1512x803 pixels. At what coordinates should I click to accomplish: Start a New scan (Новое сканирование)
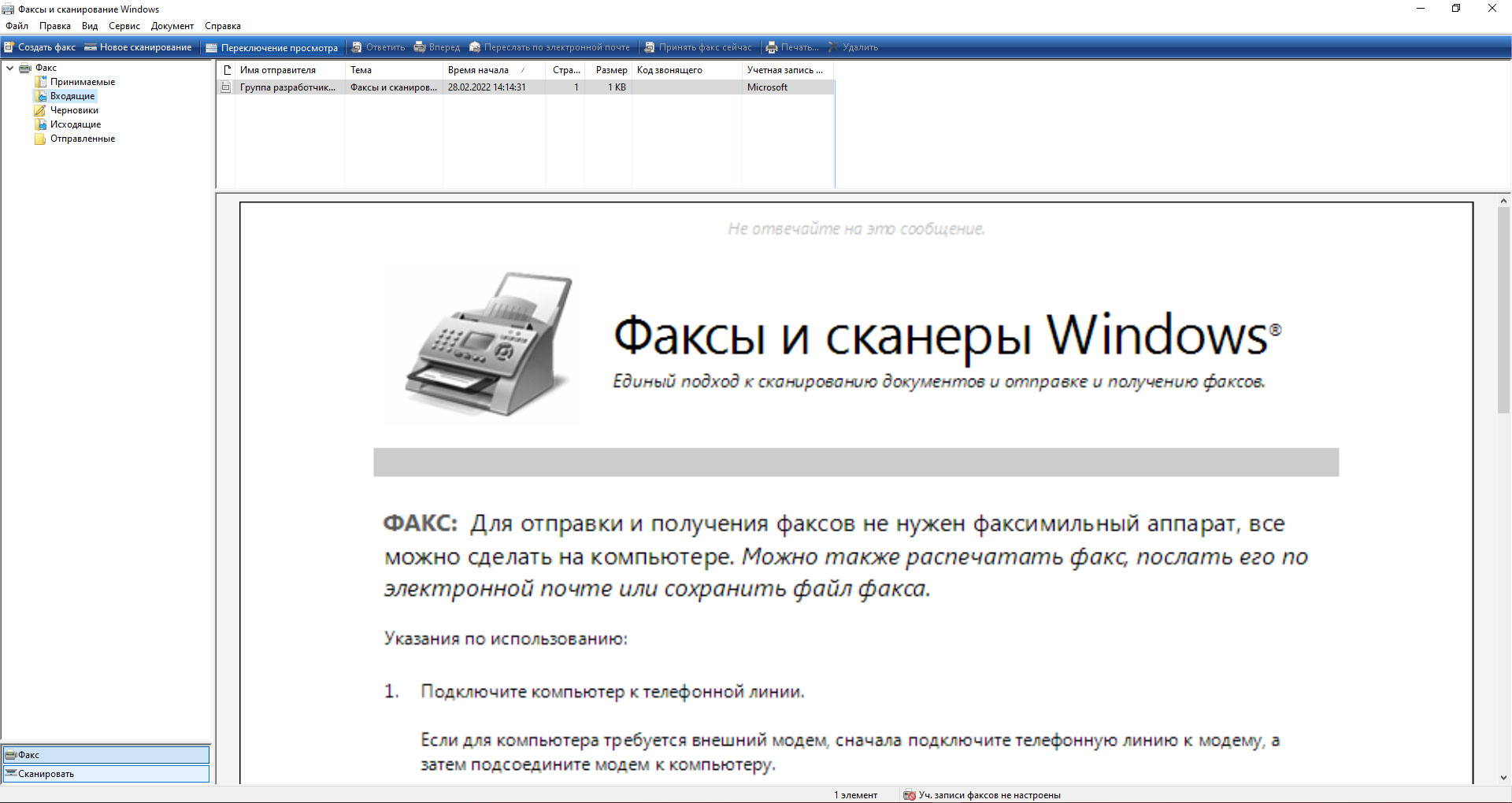coord(138,47)
